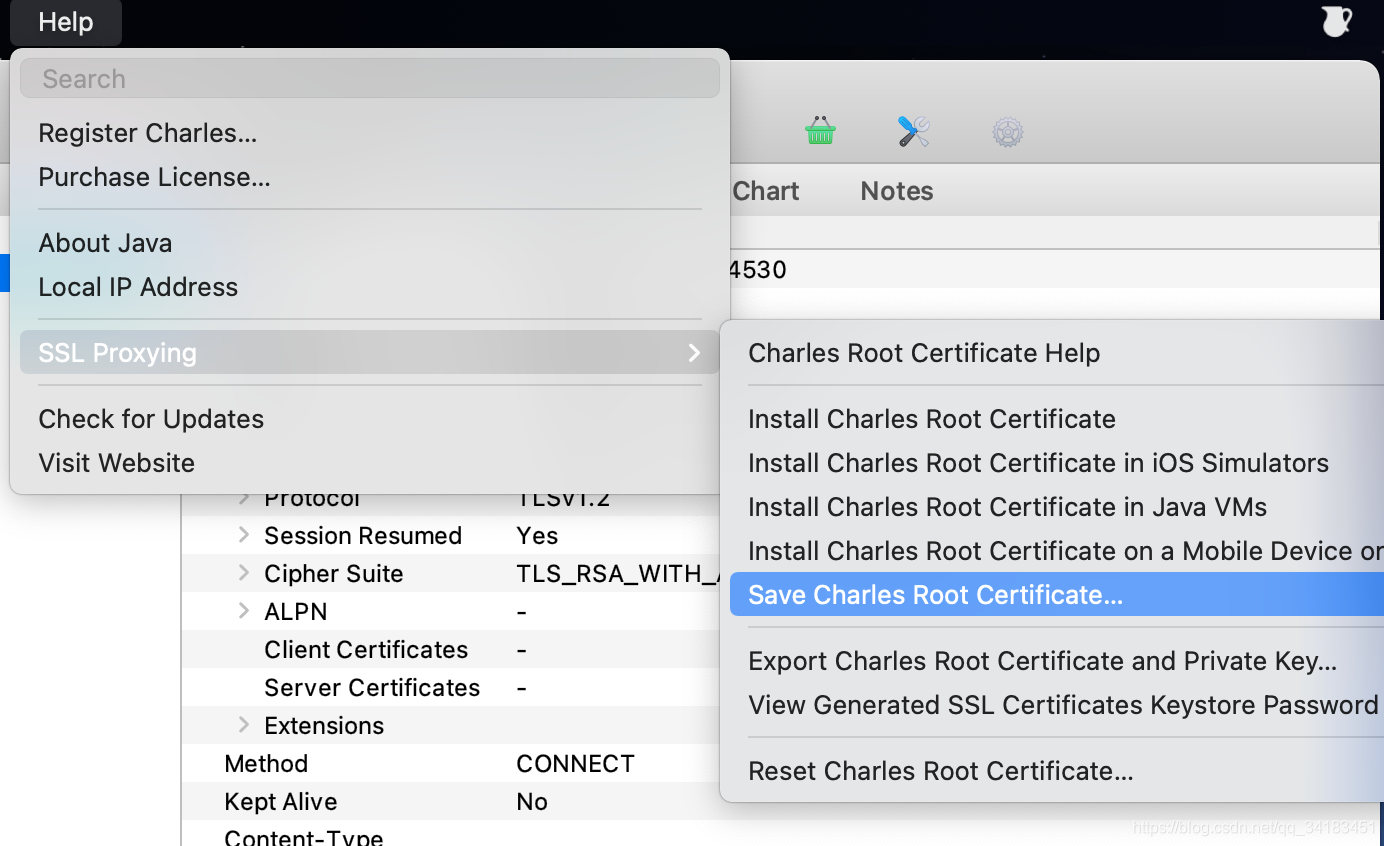Click the Kept Alive row label
This screenshot has height=846, width=1384.
coord(281,802)
